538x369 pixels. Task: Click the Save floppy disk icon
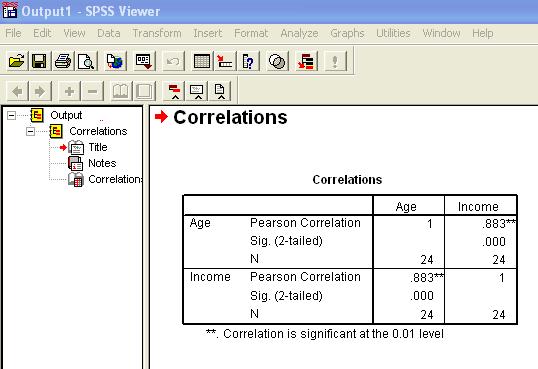39,61
